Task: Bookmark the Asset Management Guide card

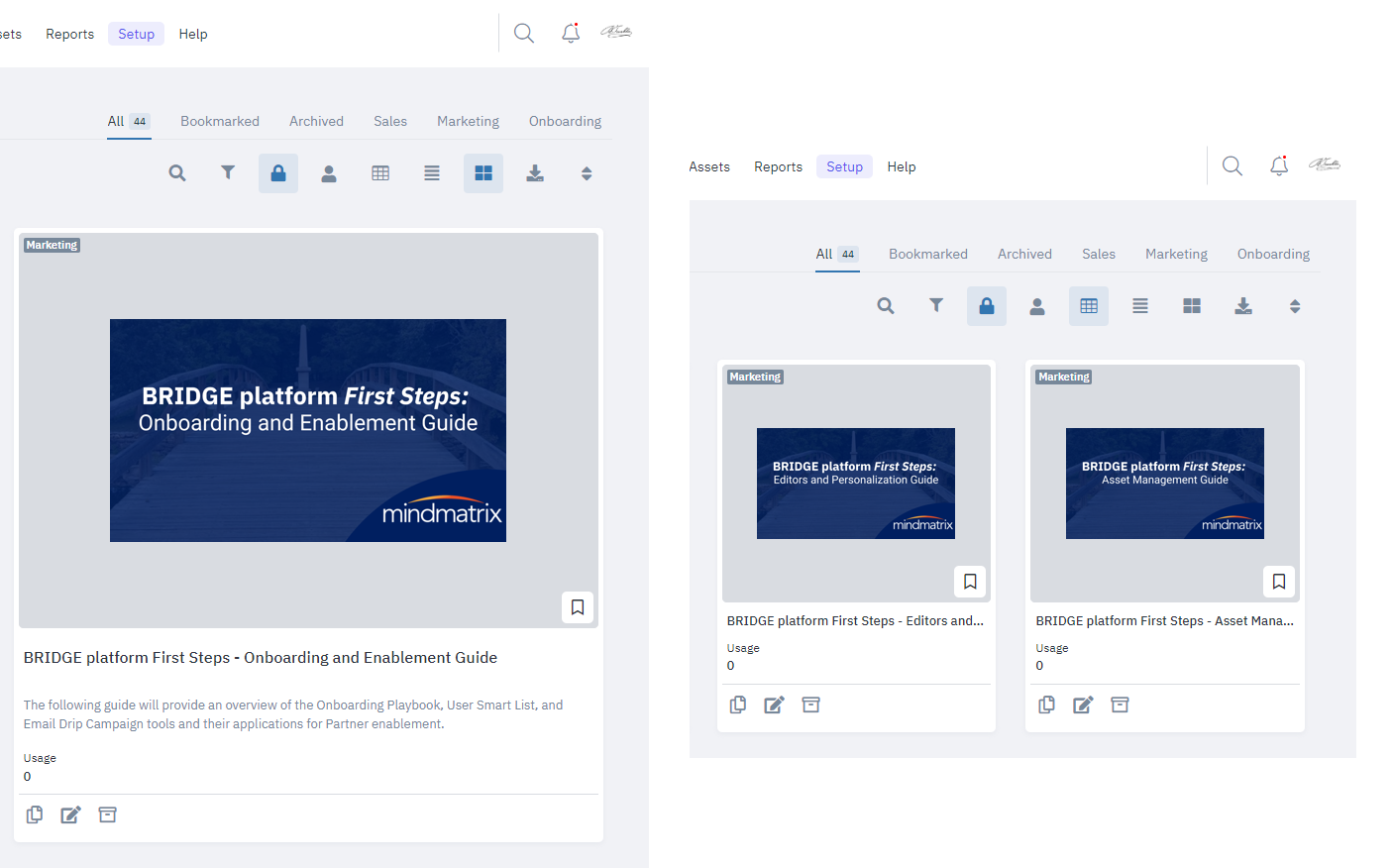Action: pos(1279,582)
